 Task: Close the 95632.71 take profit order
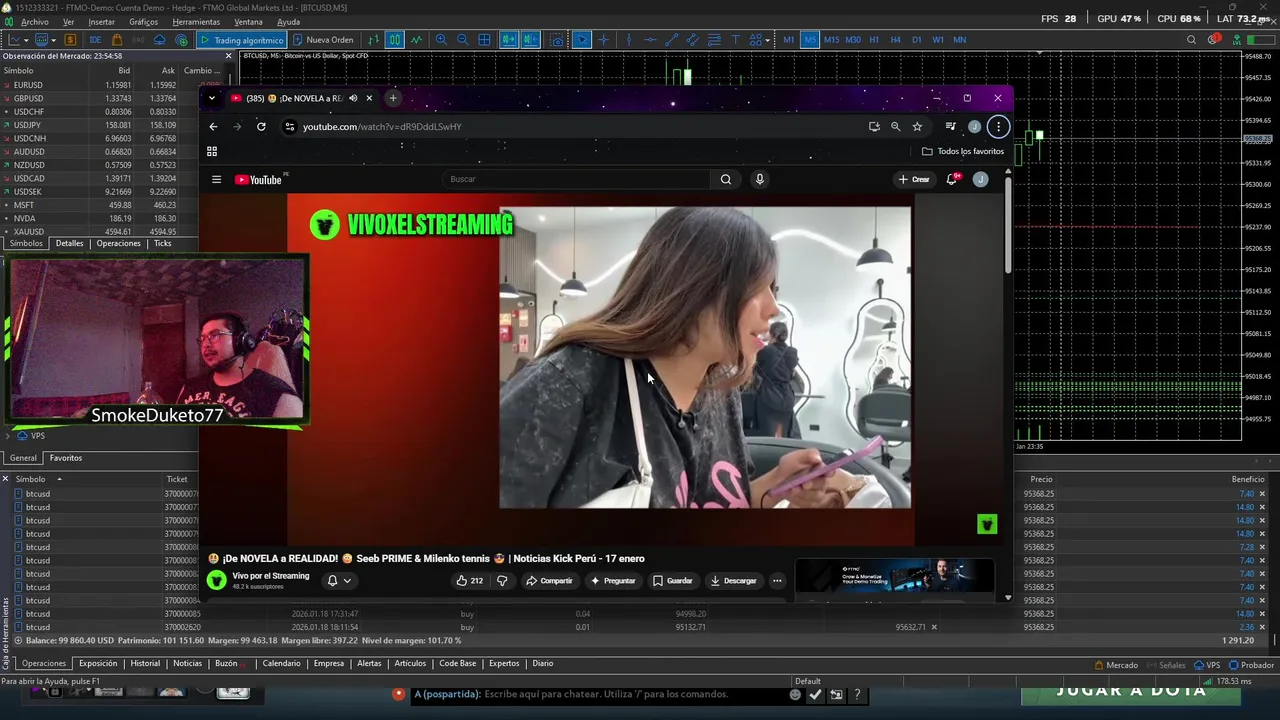pos(934,627)
